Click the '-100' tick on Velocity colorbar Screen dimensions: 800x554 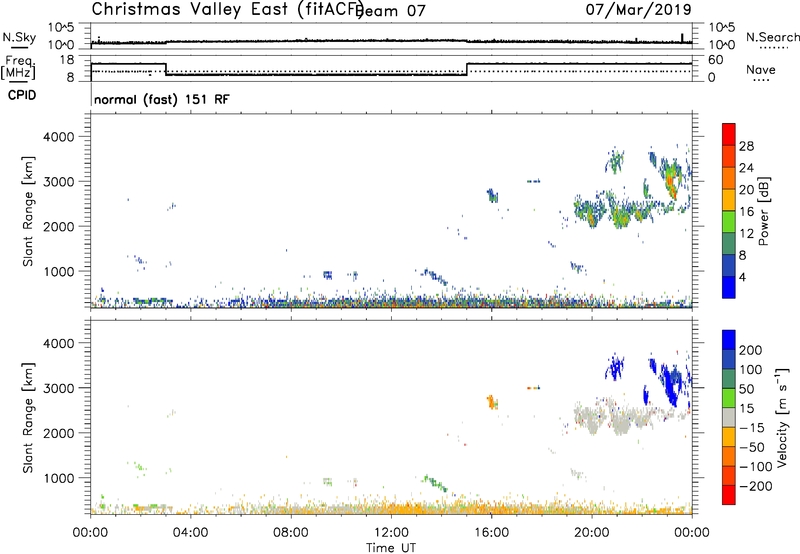pos(756,466)
